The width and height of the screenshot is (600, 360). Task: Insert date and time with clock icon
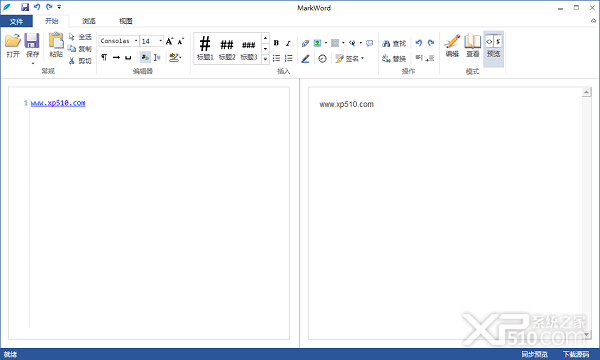point(322,59)
